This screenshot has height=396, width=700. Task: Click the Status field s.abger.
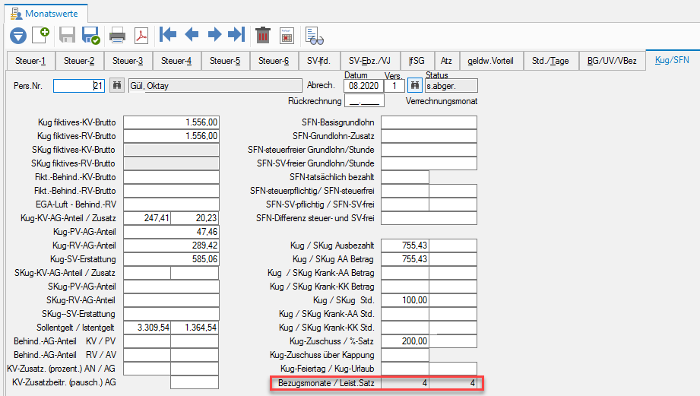(x=451, y=86)
